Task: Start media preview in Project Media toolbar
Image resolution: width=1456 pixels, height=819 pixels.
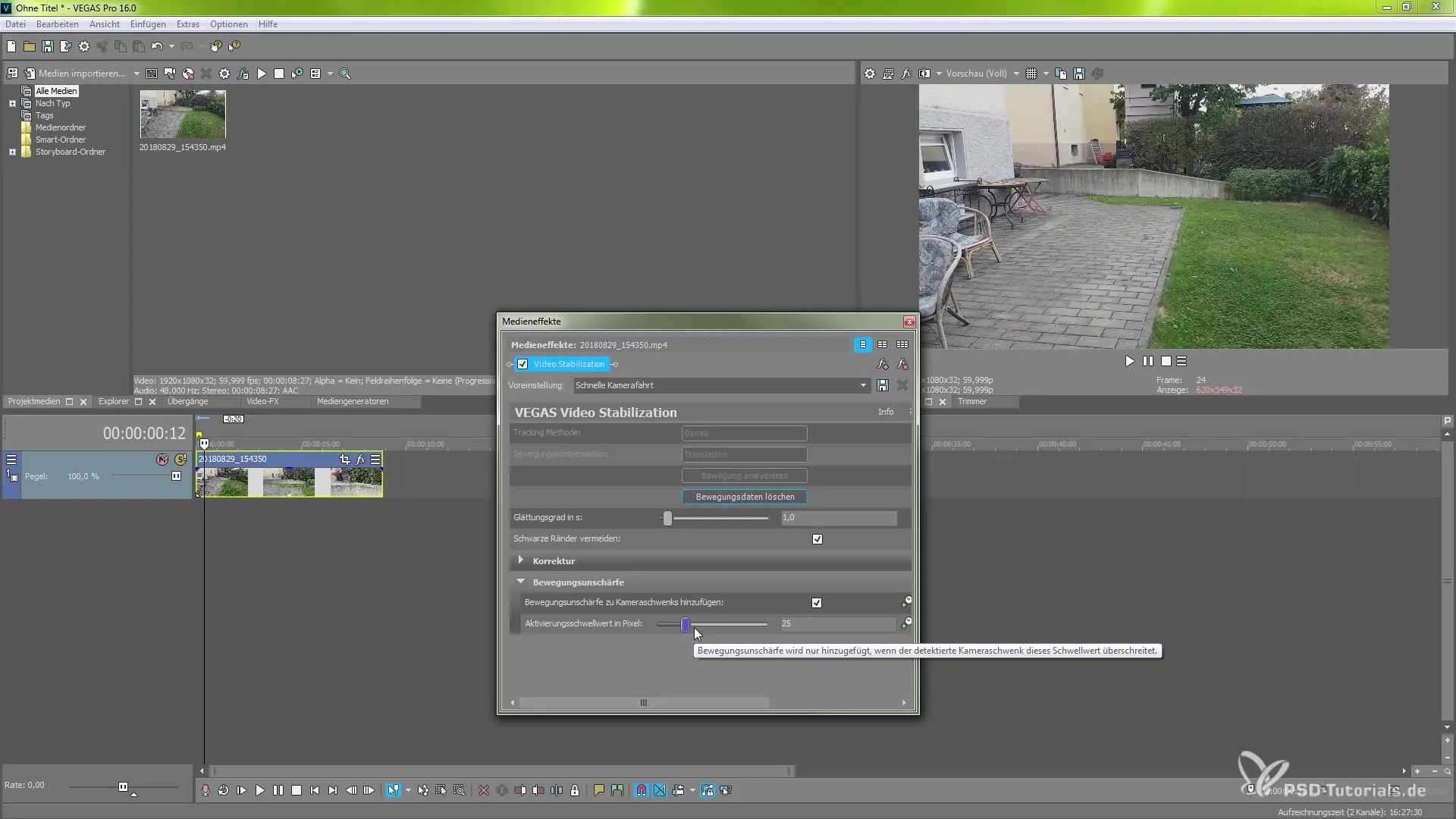Action: click(x=262, y=74)
